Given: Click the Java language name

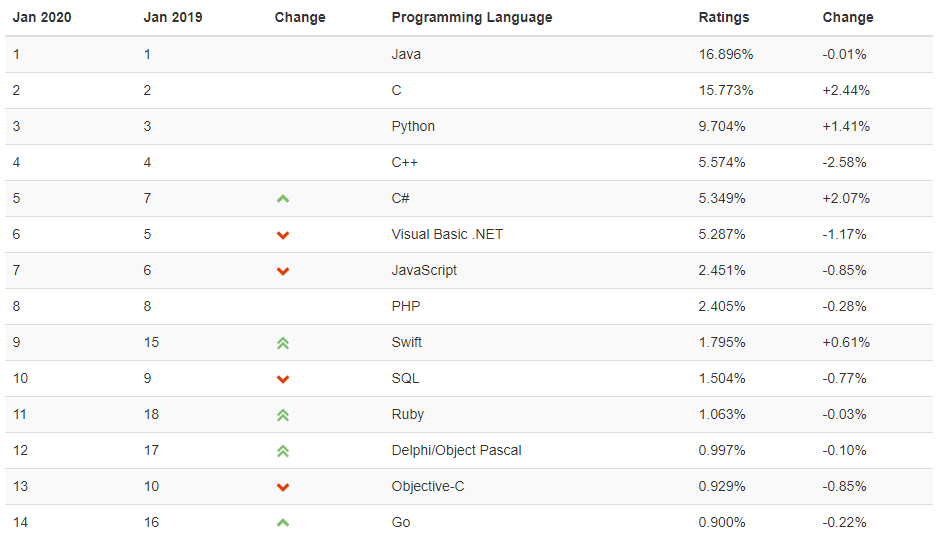Looking at the screenshot, I should pos(406,54).
